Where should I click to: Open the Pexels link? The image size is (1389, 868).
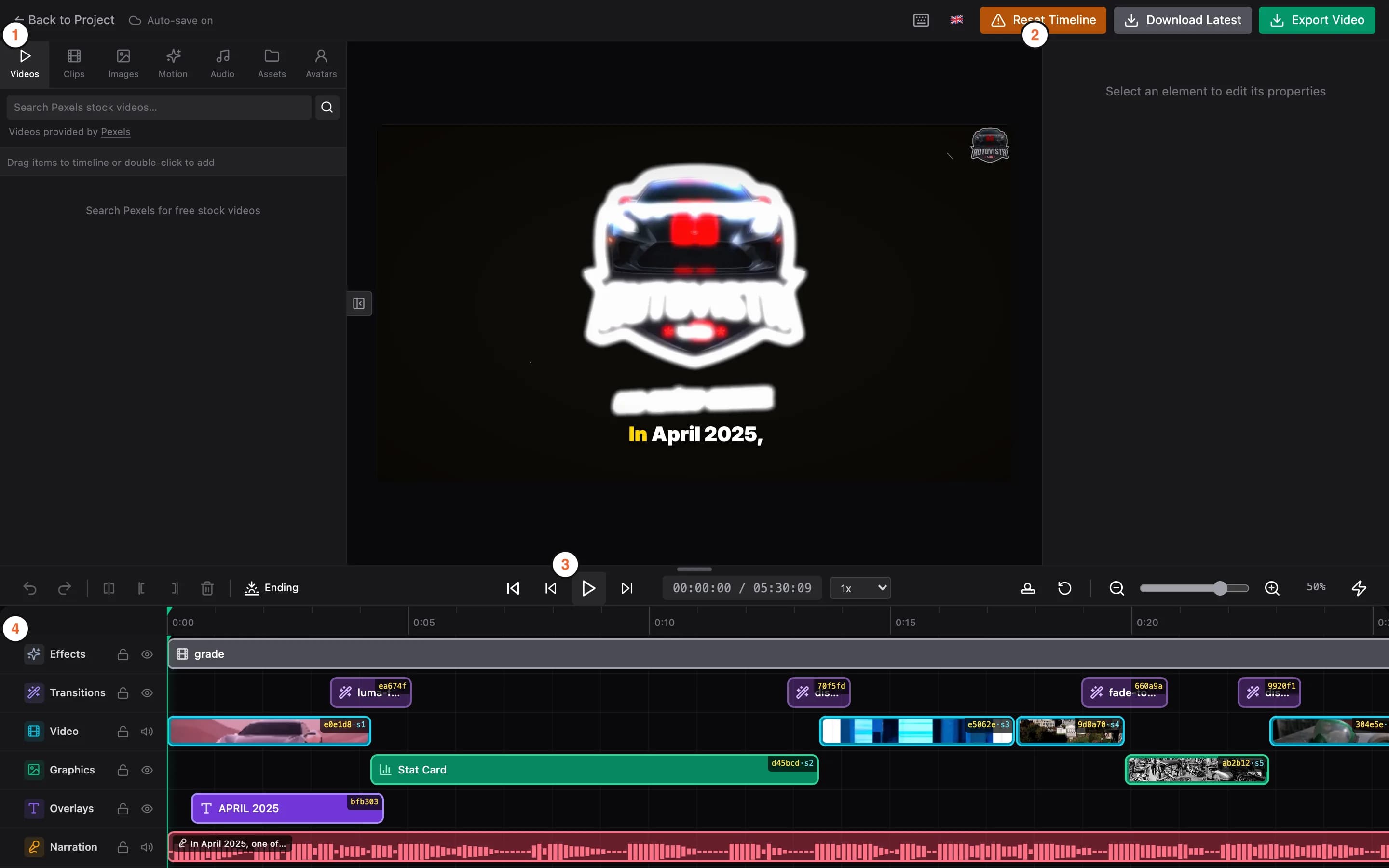[115, 132]
